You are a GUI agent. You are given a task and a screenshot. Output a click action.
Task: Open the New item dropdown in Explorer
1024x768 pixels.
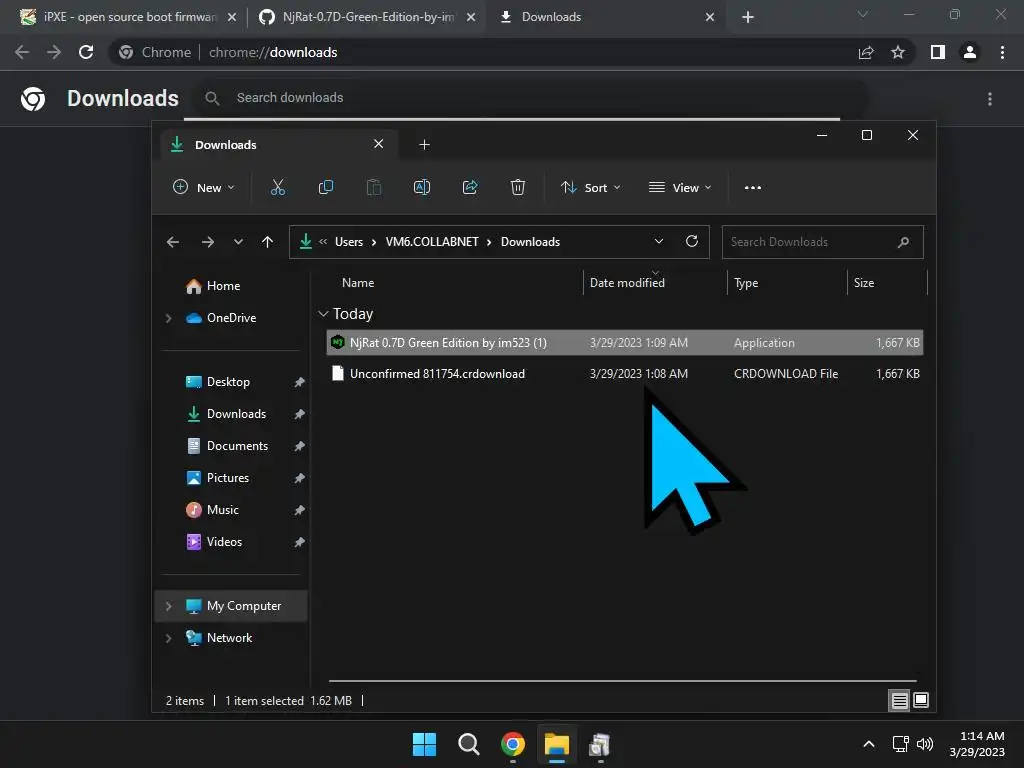coord(203,187)
